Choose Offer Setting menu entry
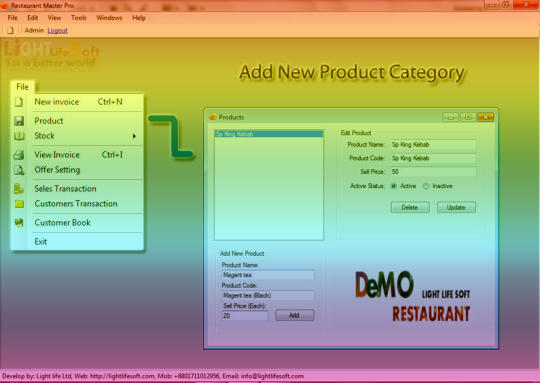 78,170
